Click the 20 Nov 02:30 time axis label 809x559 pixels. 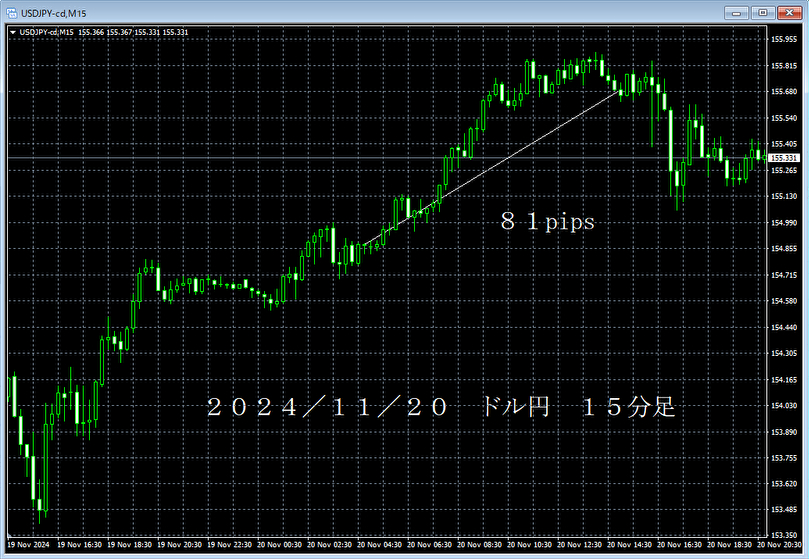tap(330, 545)
